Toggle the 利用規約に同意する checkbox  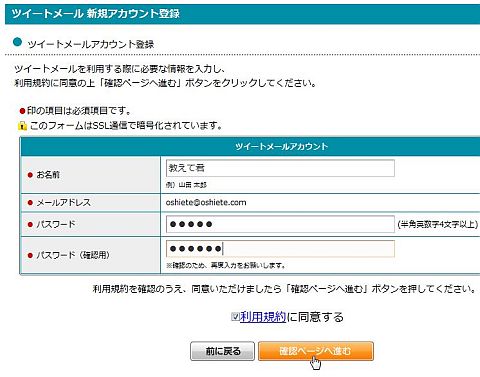click(235, 317)
